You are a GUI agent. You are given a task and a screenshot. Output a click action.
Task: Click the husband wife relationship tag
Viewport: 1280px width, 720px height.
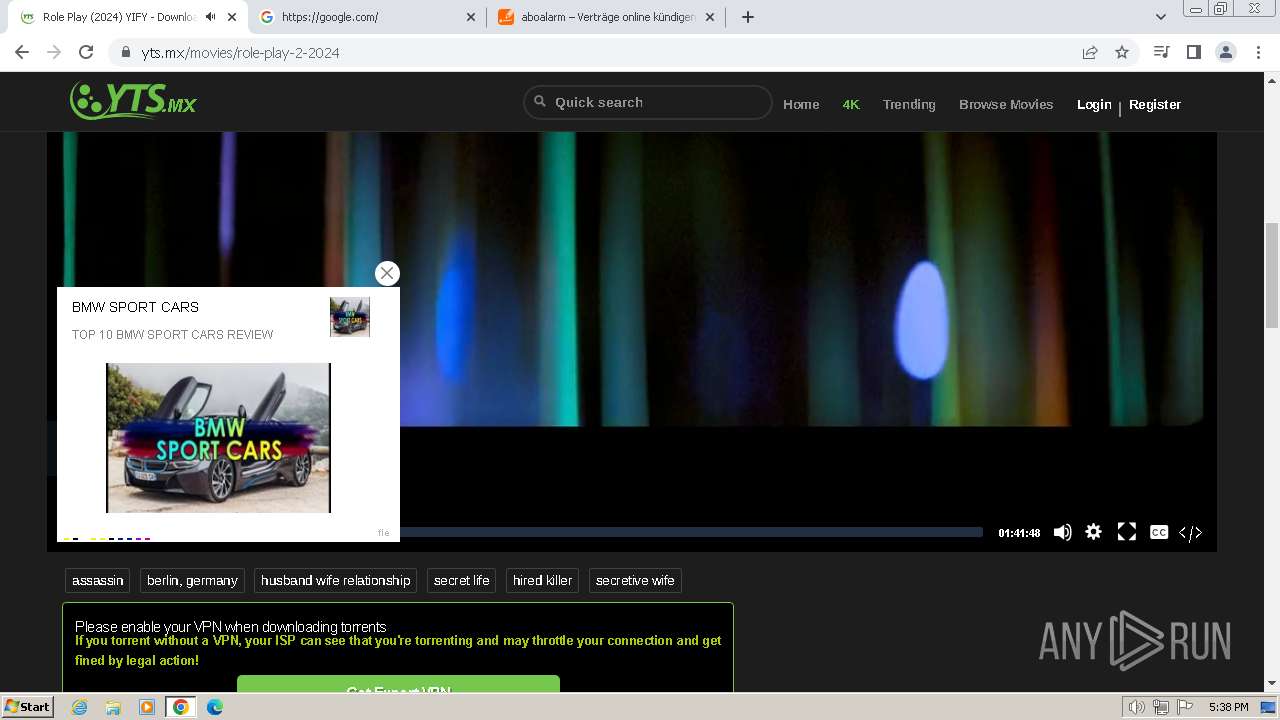[335, 580]
